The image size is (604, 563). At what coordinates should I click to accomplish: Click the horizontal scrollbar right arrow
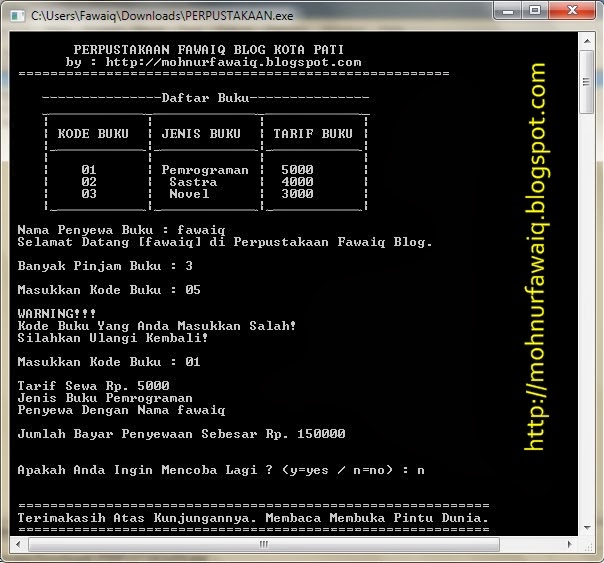pos(570,544)
